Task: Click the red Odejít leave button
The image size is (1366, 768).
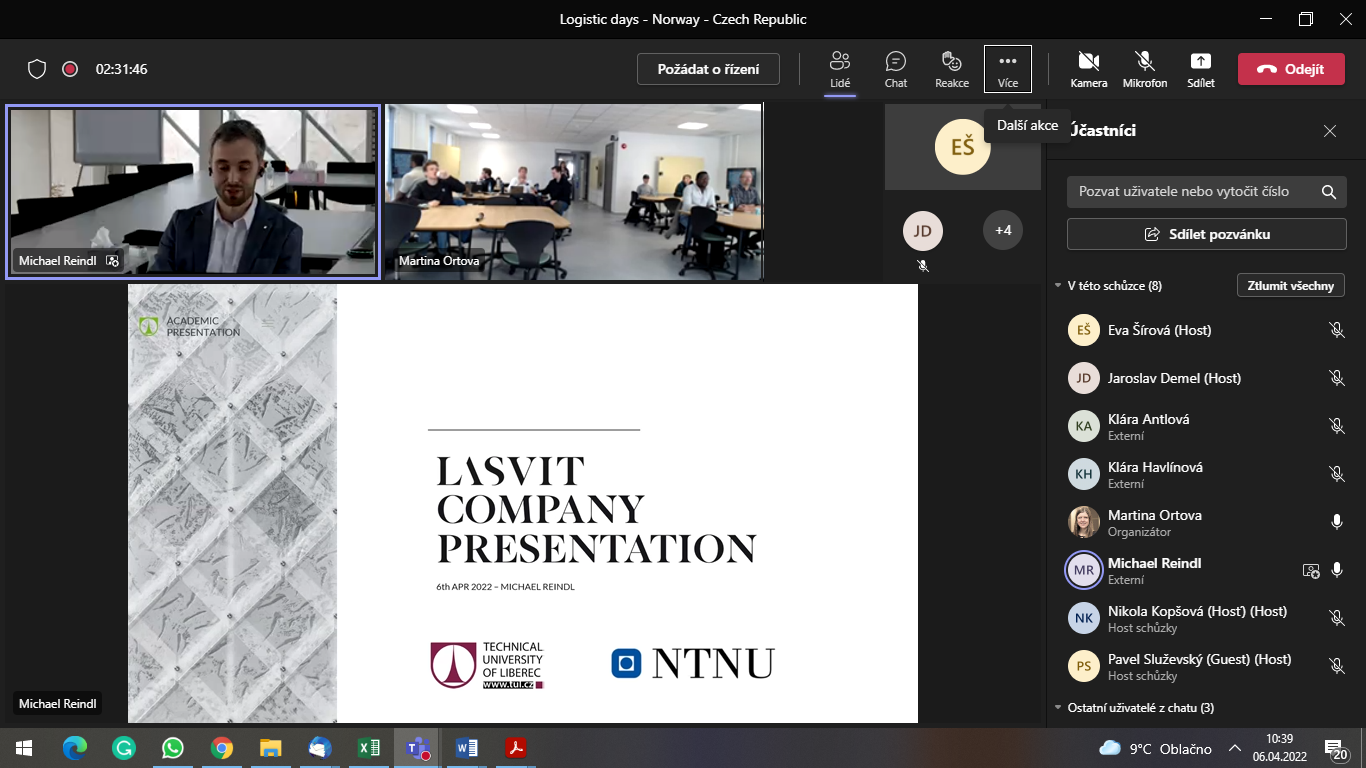Action: coord(1291,69)
